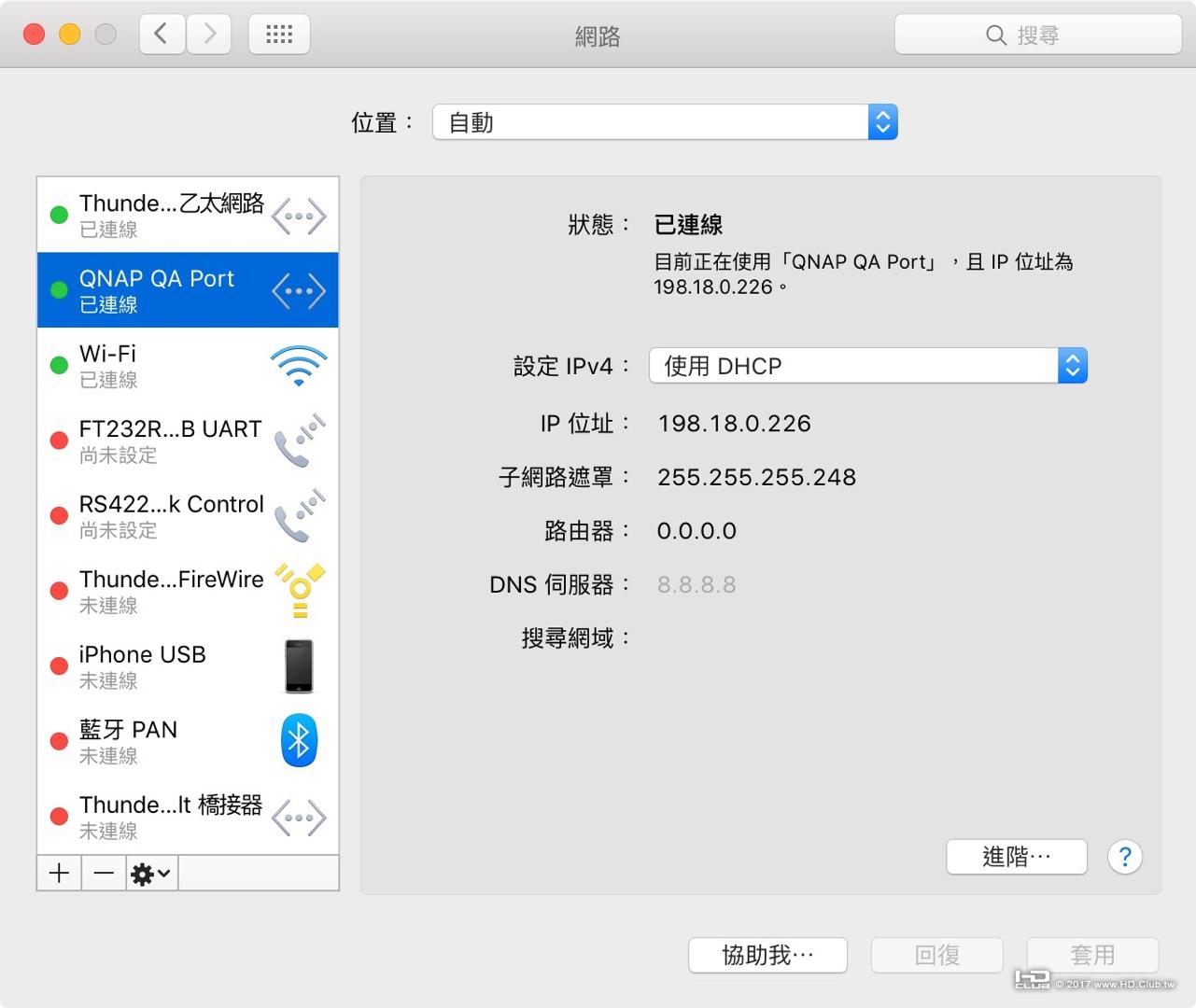This screenshot has height=1008, width=1196.
Task: Click red status dot of iPhone USB
Action: (59, 665)
